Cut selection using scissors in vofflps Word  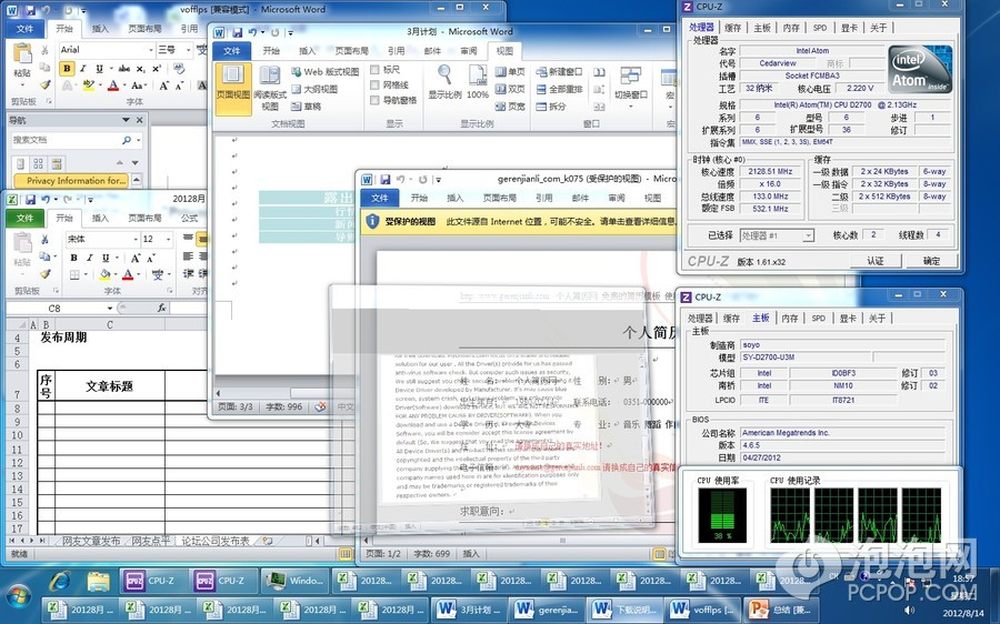click(x=45, y=50)
